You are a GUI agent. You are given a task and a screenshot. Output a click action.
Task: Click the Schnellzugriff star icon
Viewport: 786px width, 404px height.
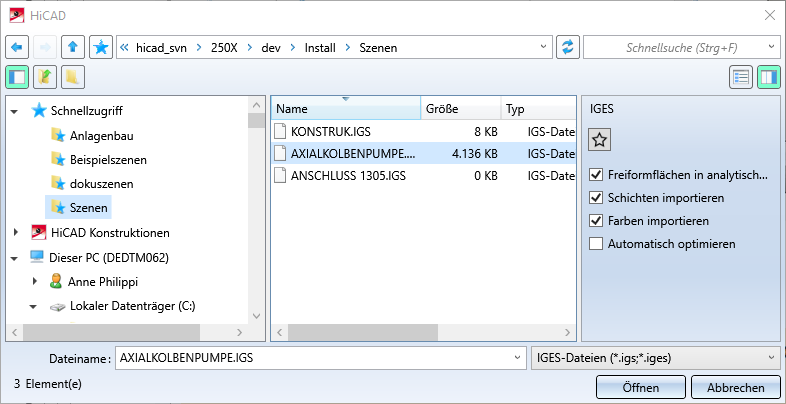click(x=39, y=110)
